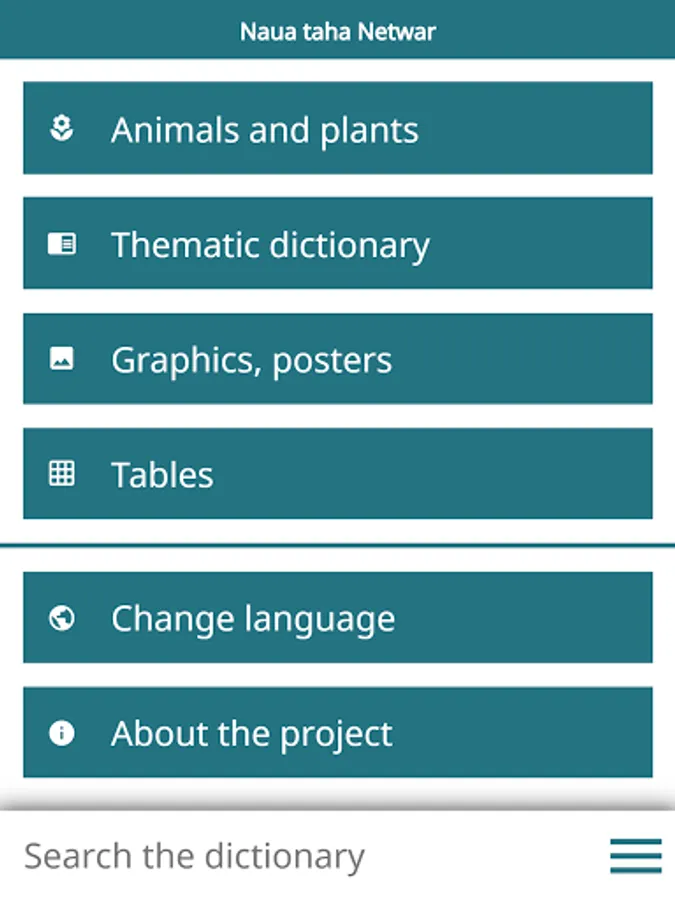This screenshot has height=900, width=675.
Task: Select the info icon for About the project
Action: click(61, 733)
